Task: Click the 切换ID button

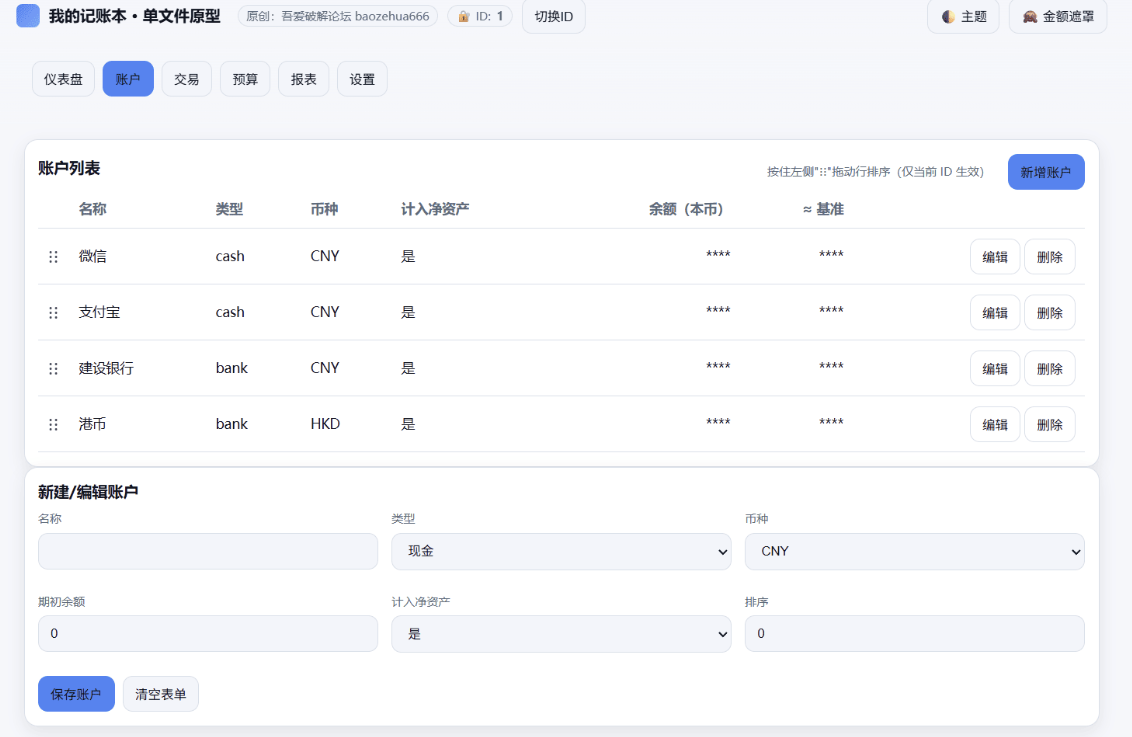Action: 553,16
